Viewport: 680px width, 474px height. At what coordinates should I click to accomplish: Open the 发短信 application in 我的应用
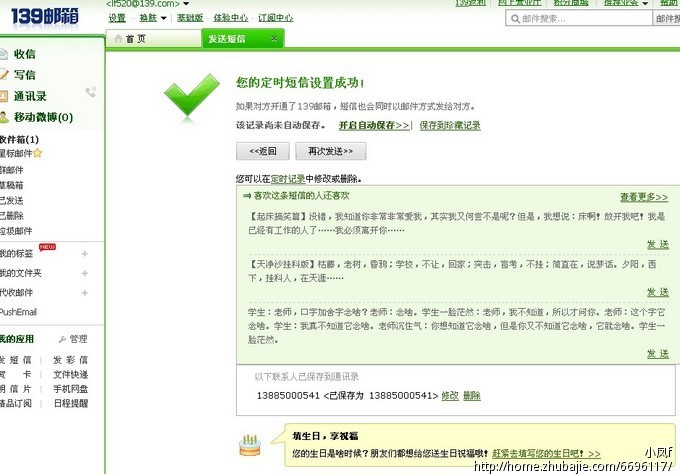(x=16, y=360)
